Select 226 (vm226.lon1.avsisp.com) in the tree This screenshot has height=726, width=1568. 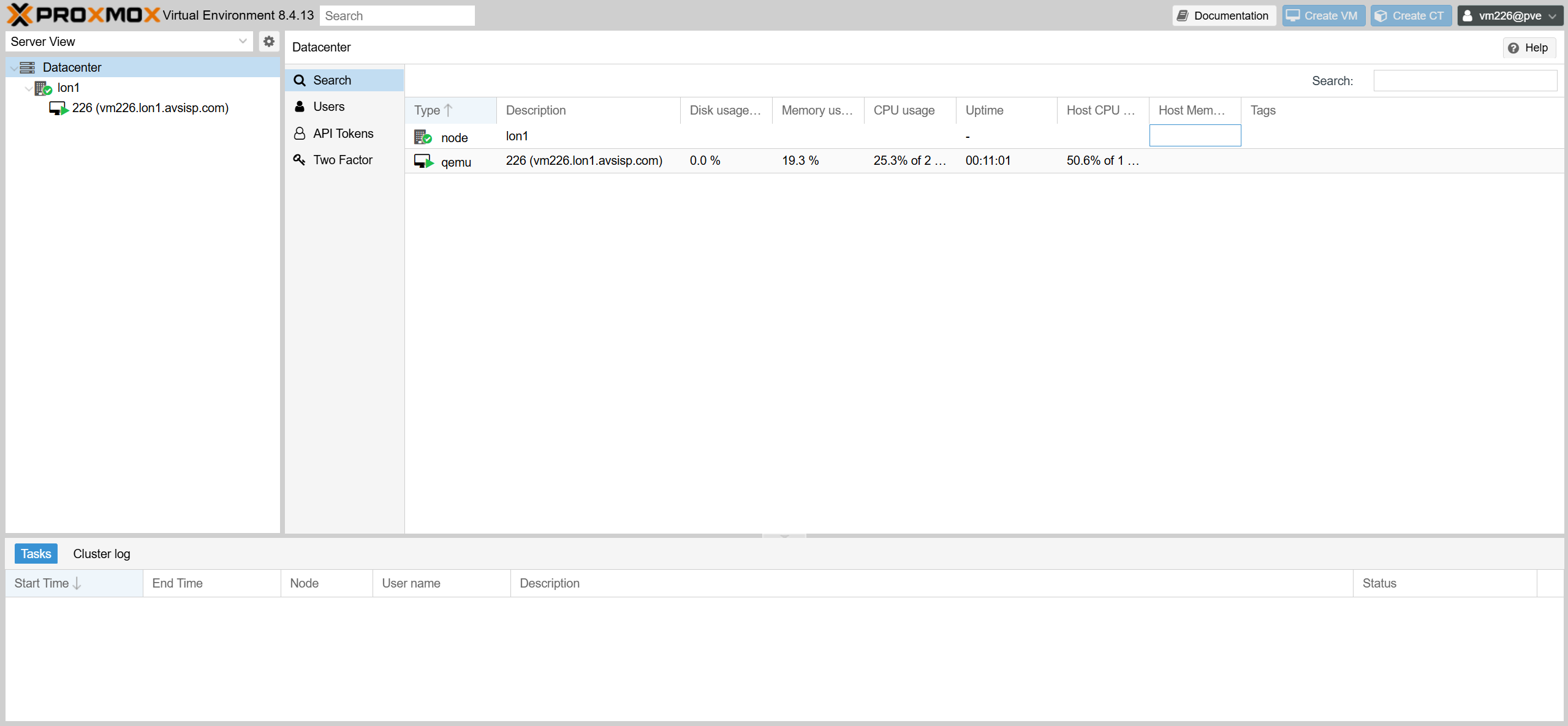pyautogui.click(x=143, y=108)
